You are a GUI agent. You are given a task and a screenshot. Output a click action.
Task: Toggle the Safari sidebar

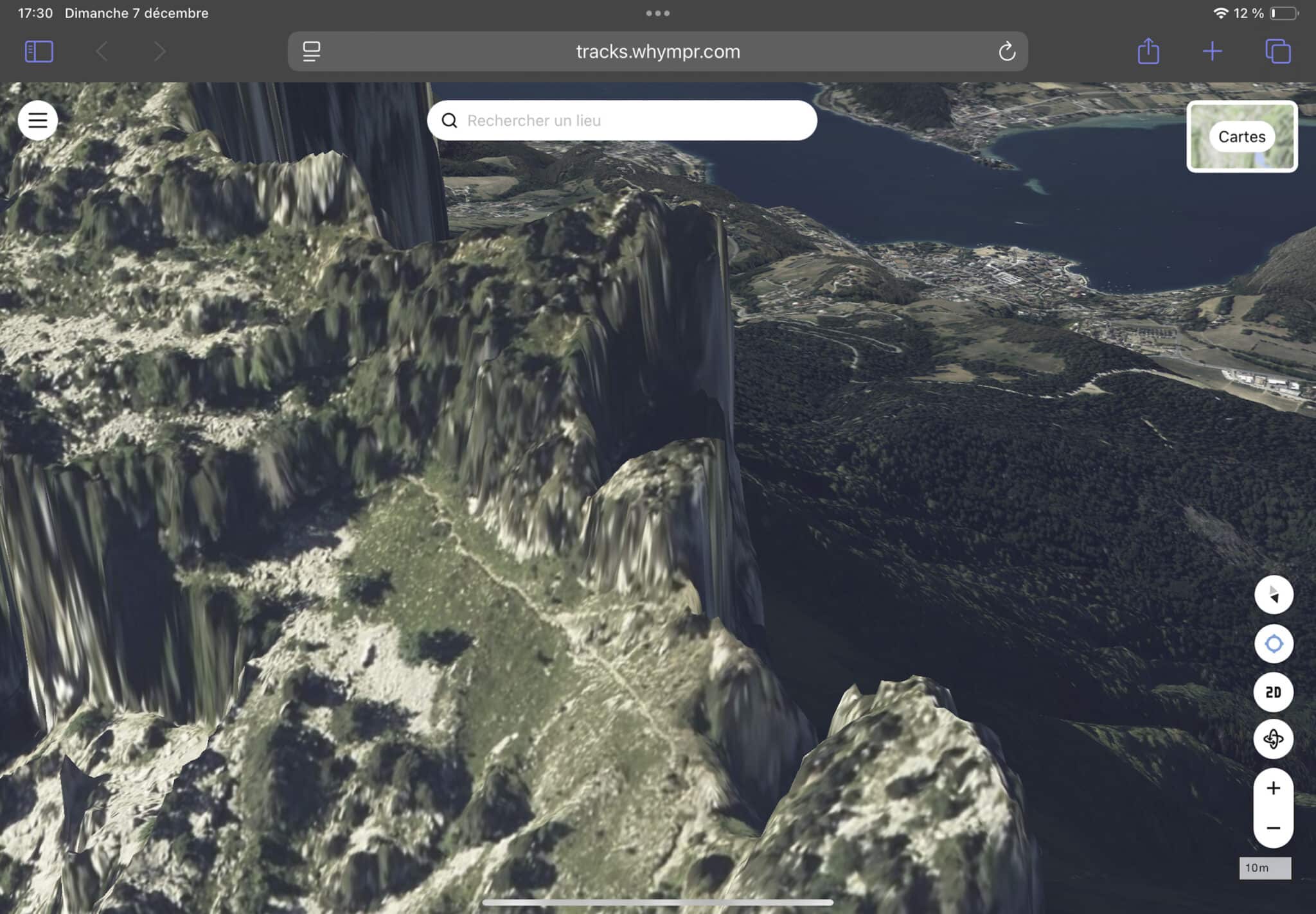39,51
